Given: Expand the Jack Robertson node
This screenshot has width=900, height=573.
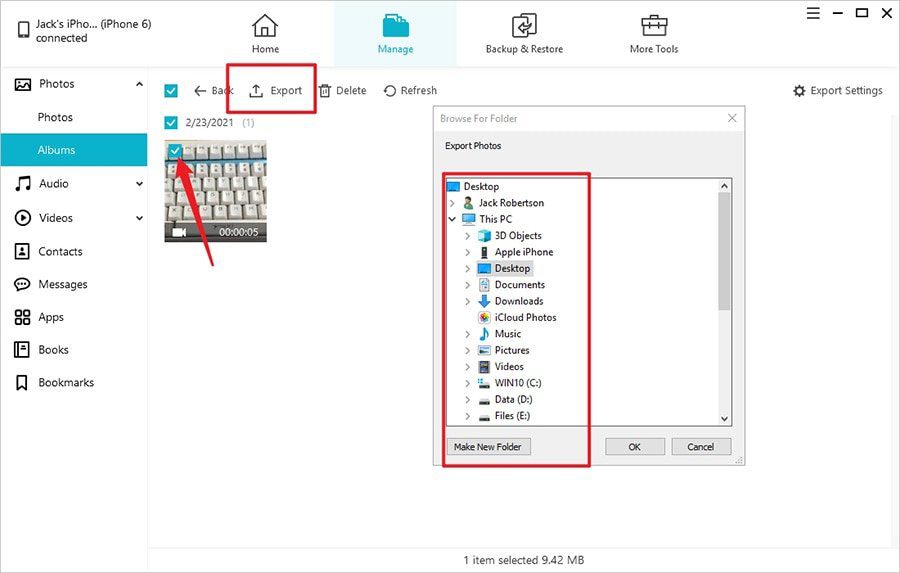Looking at the screenshot, I should (452, 203).
